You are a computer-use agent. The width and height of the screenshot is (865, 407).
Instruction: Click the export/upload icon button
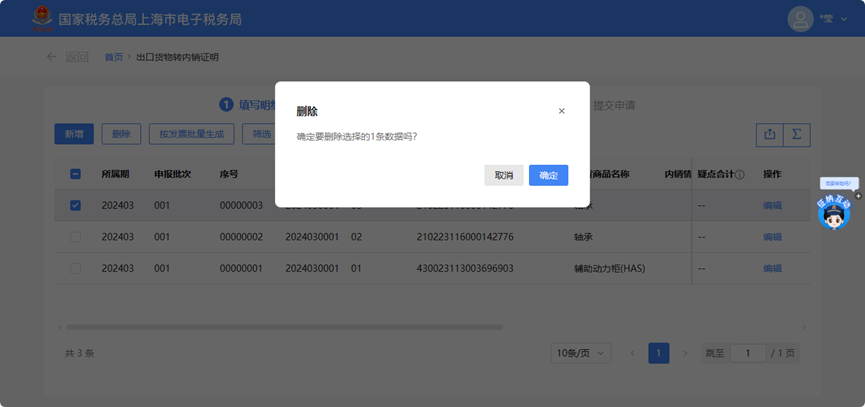[x=769, y=134]
